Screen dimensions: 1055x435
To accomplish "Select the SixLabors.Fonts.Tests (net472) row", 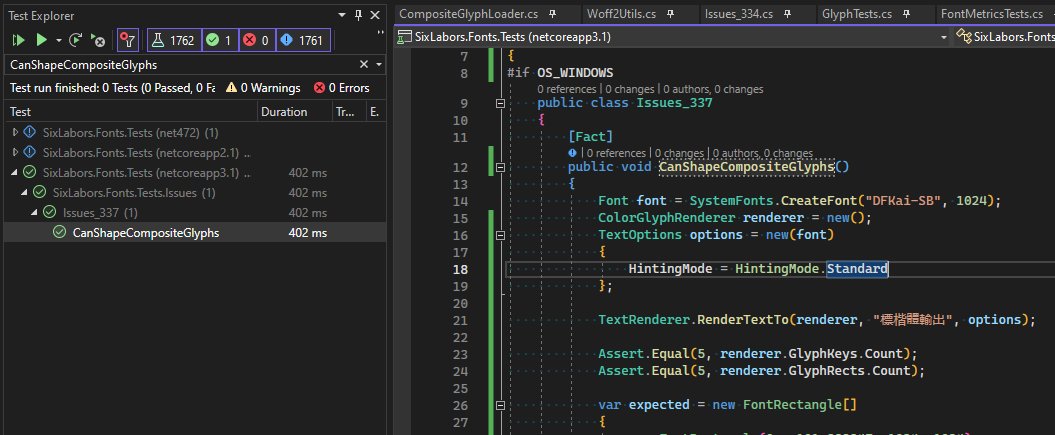I will [x=195, y=132].
